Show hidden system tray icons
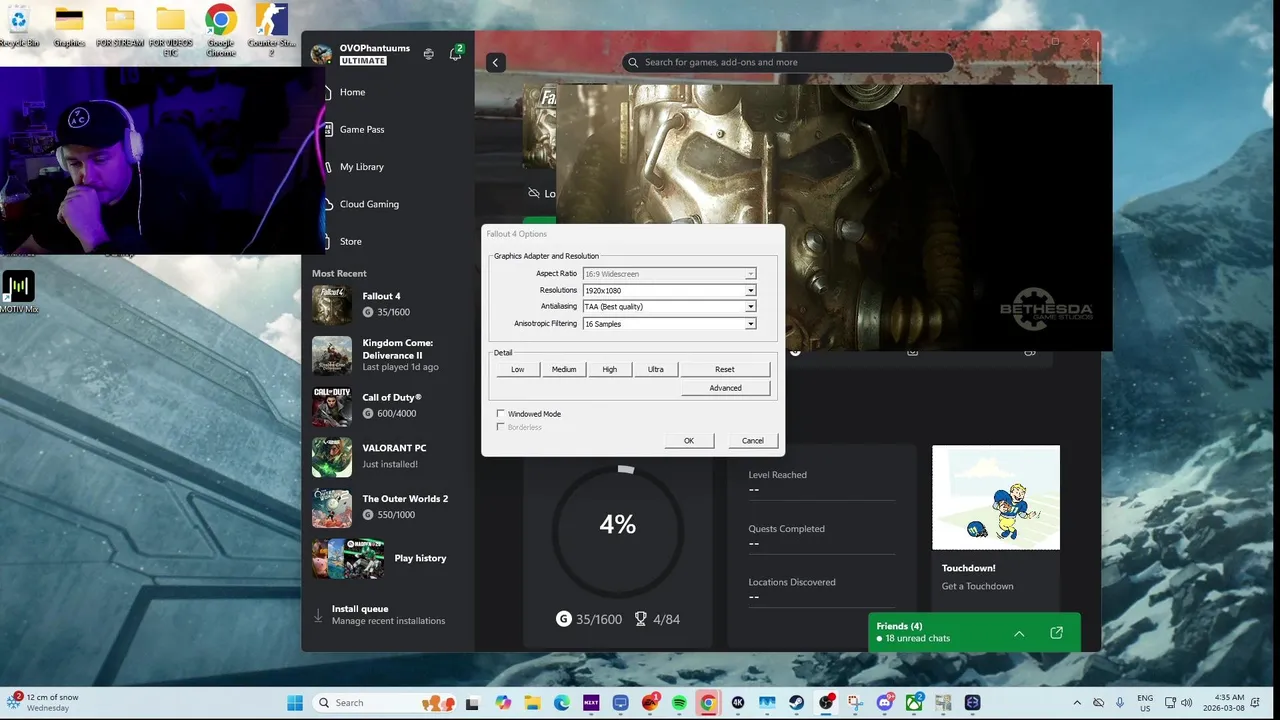The width and height of the screenshot is (1280, 720). click(1077, 703)
